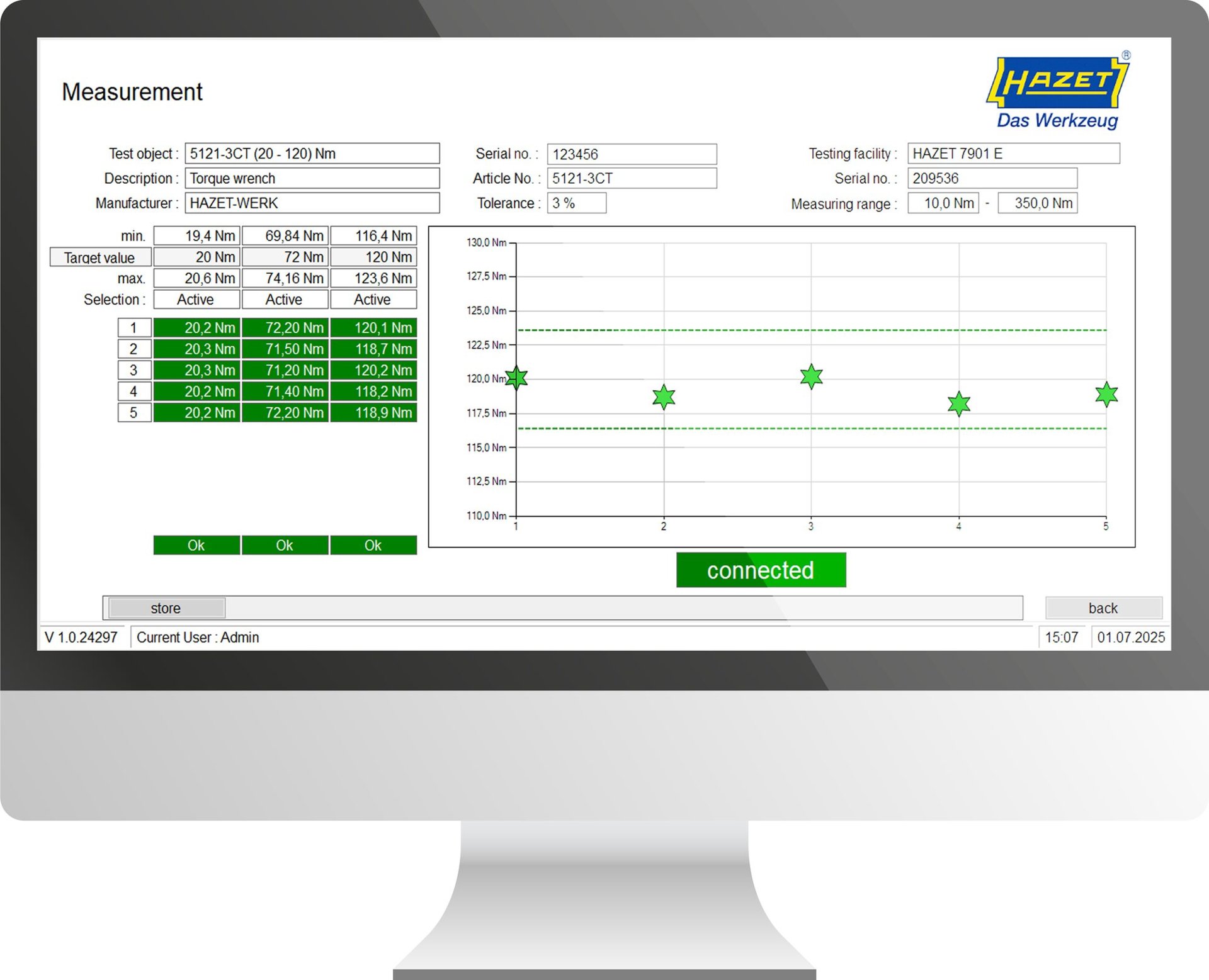Click the facility serial no. field 209536
The width and height of the screenshot is (1209, 980).
[x=992, y=178]
